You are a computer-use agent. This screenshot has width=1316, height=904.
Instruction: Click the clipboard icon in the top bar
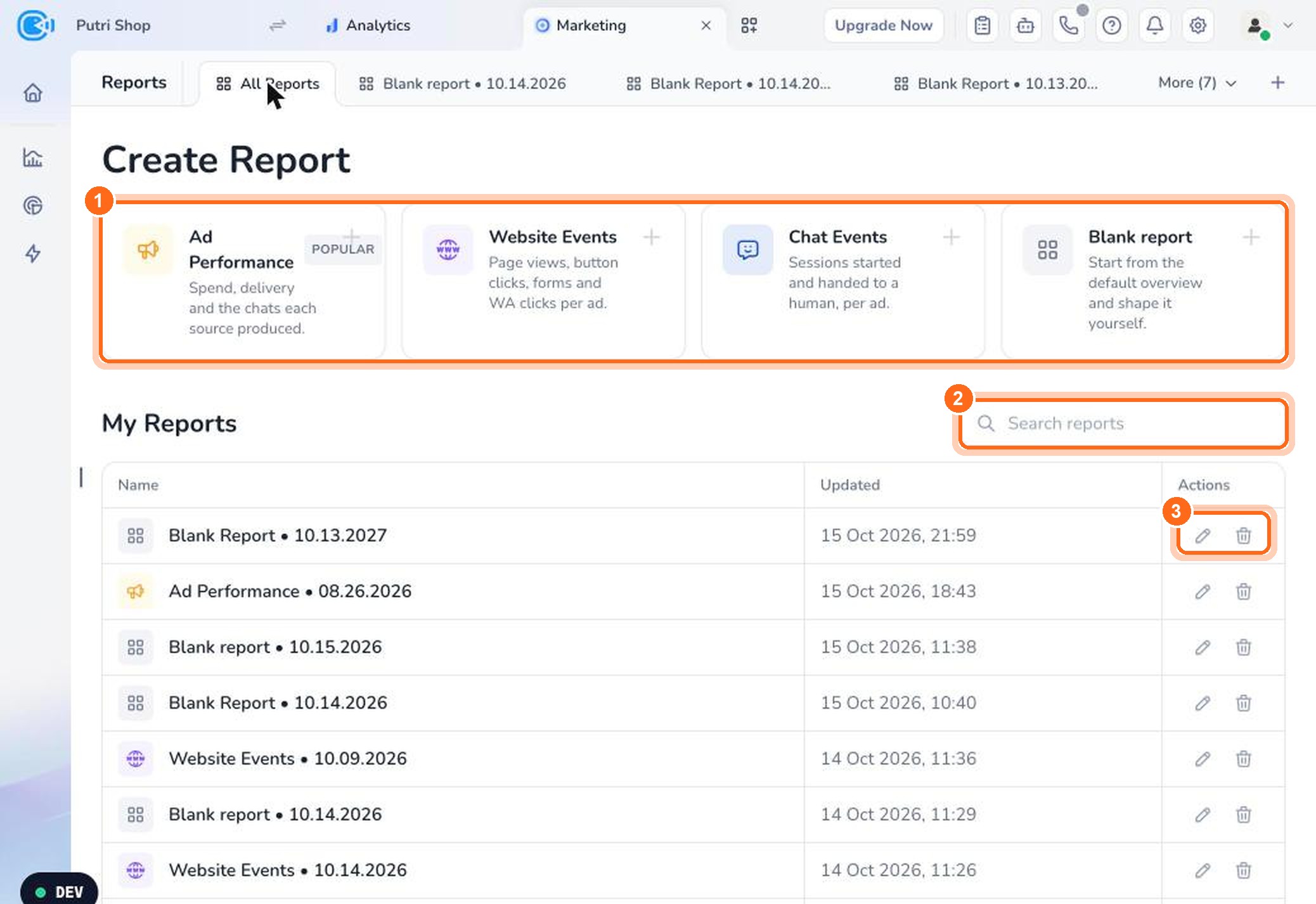(x=983, y=25)
